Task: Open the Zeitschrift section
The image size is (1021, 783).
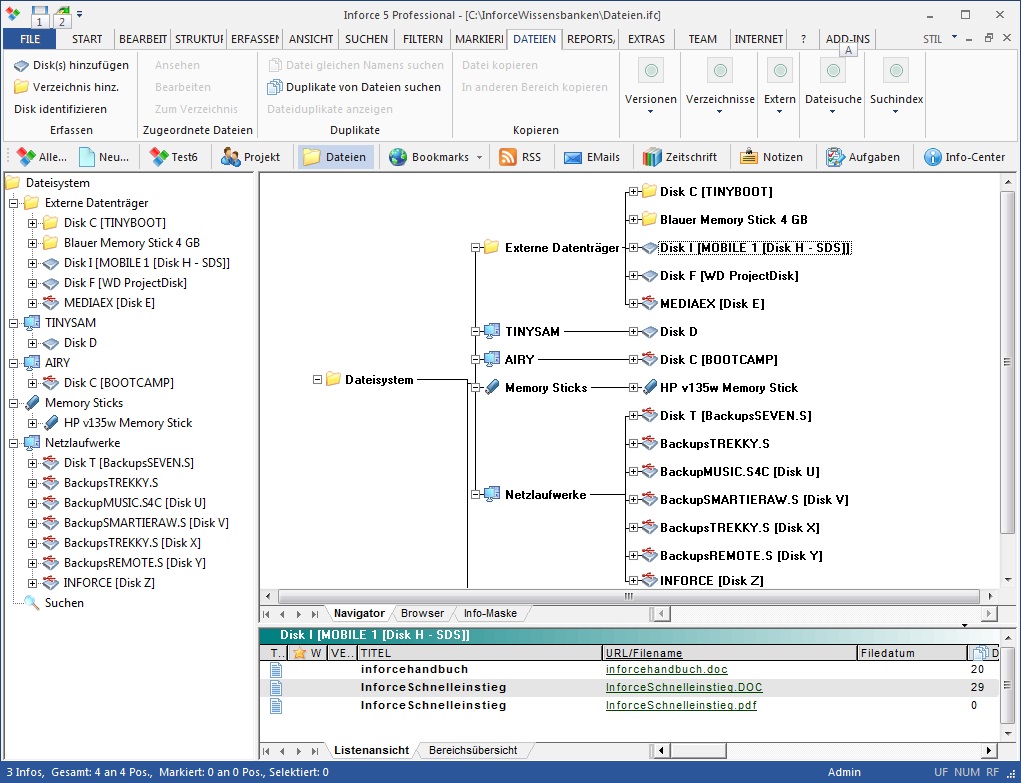Action: point(679,157)
